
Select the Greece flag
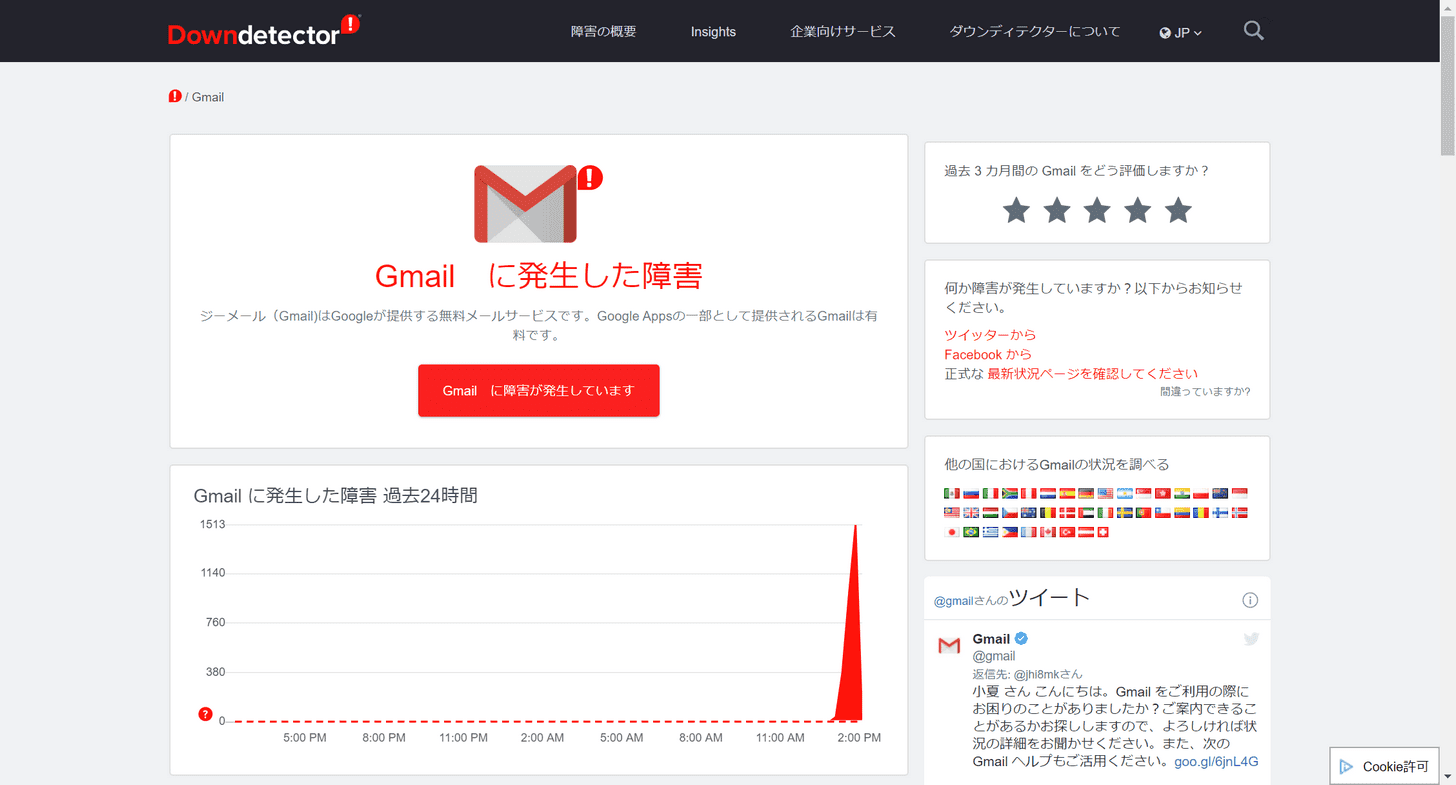pos(990,532)
